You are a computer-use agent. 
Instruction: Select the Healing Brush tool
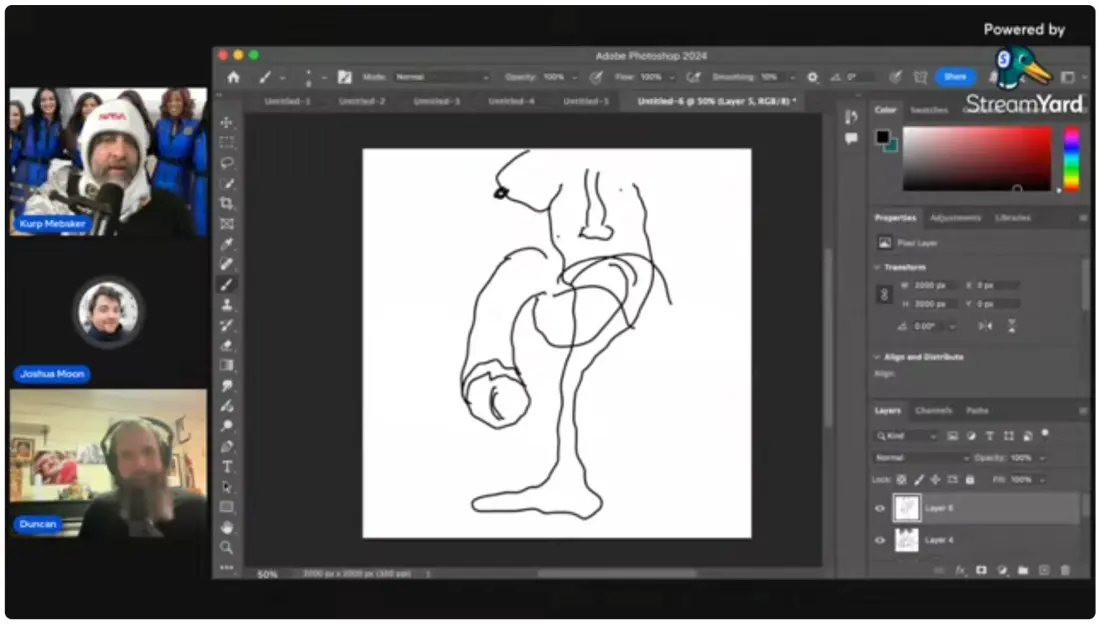226,264
